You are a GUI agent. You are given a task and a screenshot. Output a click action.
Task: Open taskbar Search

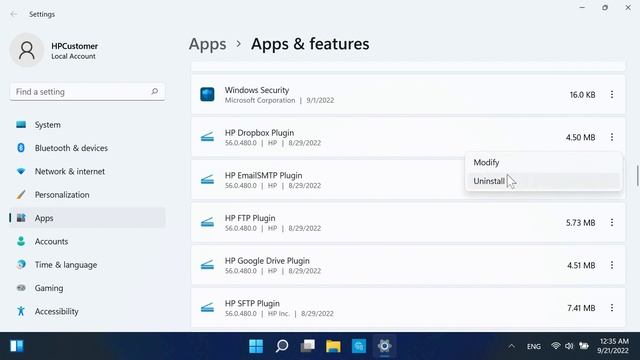(282, 347)
